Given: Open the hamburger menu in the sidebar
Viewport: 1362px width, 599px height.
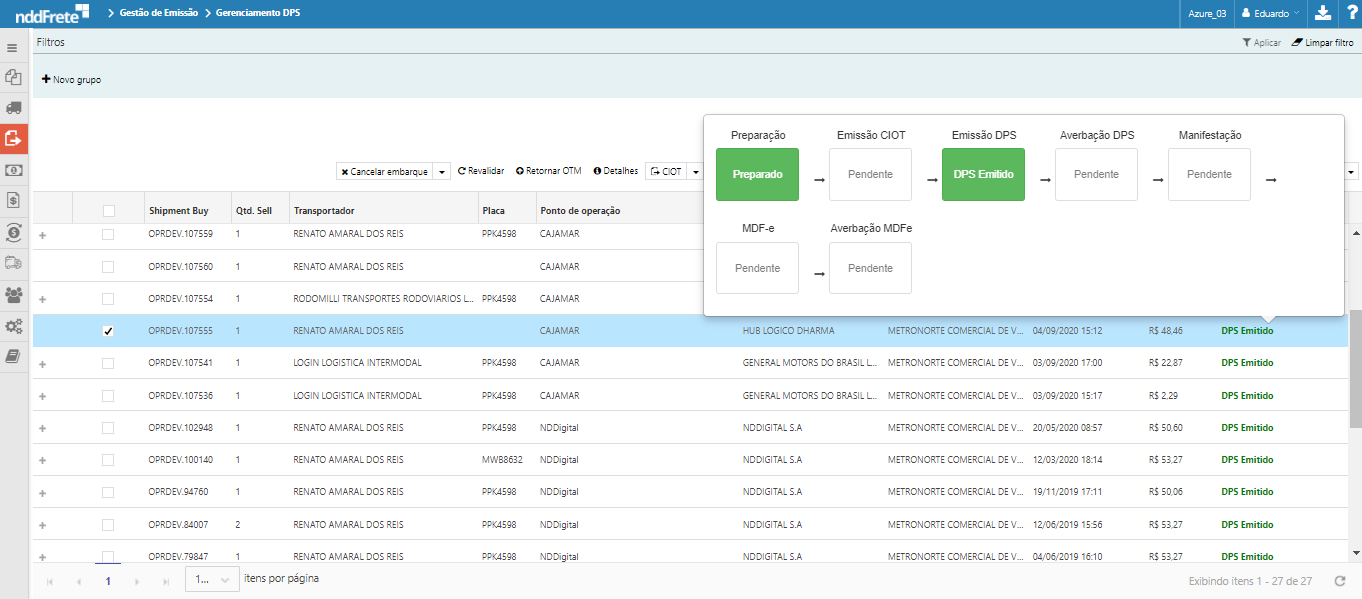Looking at the screenshot, I should [x=12, y=48].
